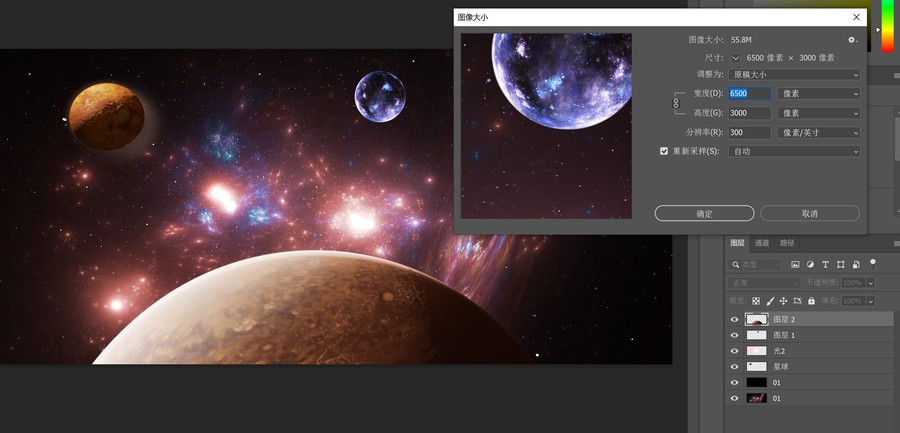Open the 分辨率 unit 像素/英寸 dropdown
This screenshot has height=433, width=900.
click(x=819, y=133)
